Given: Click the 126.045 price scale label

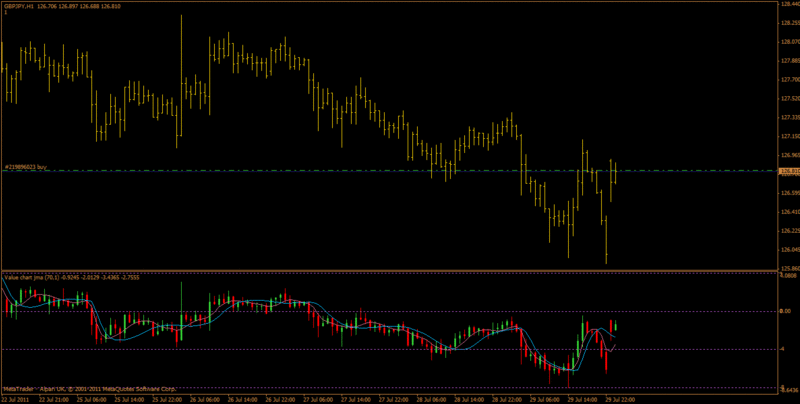Looking at the screenshot, I should 789,249.
